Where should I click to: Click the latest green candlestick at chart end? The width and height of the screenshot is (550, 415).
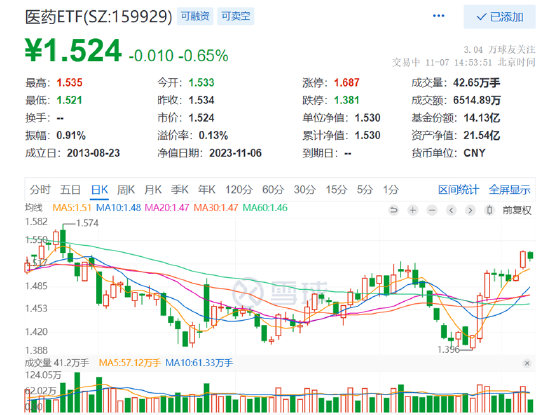(530, 256)
